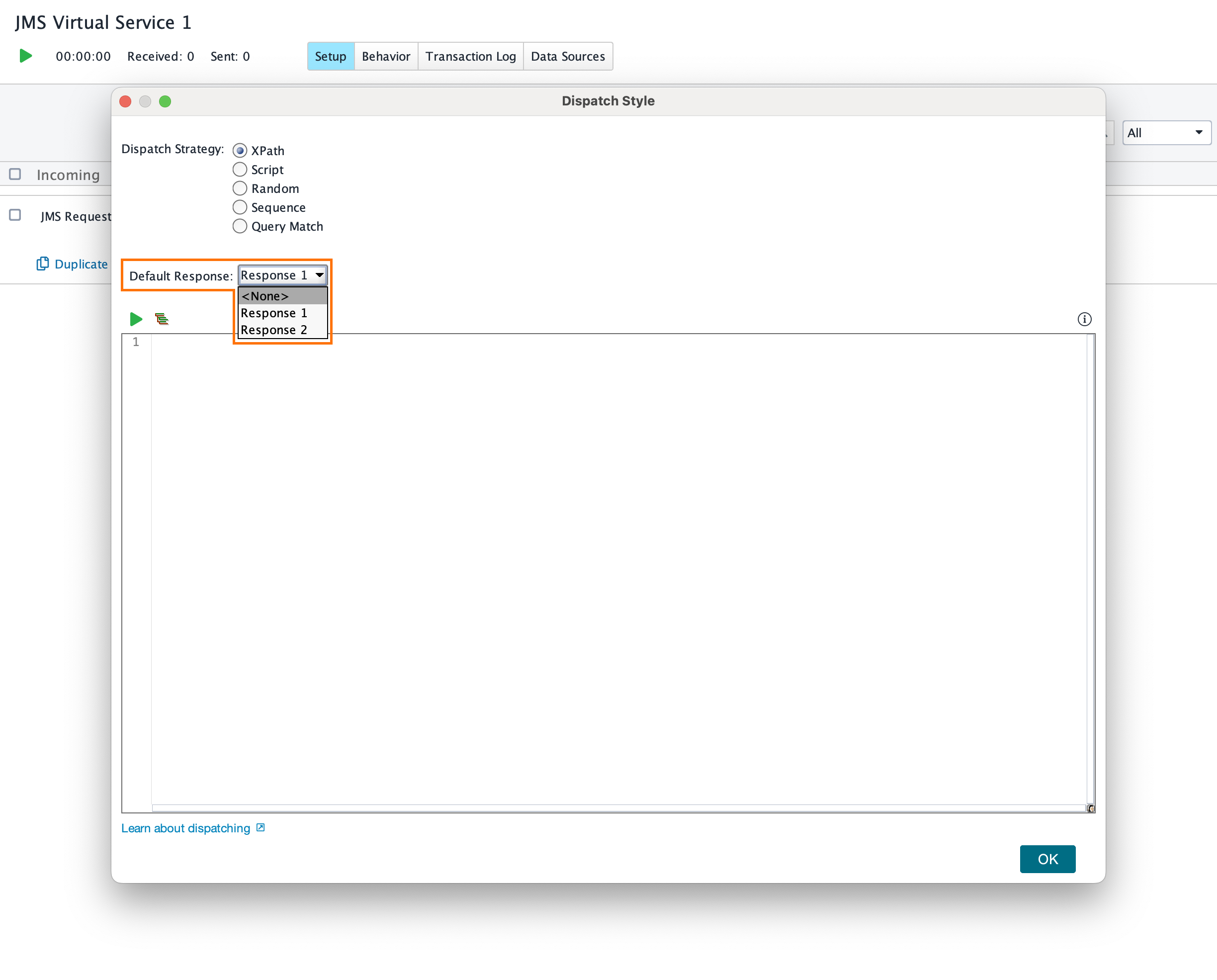
Task: Choose Random as dispatch strategy
Action: pos(239,188)
